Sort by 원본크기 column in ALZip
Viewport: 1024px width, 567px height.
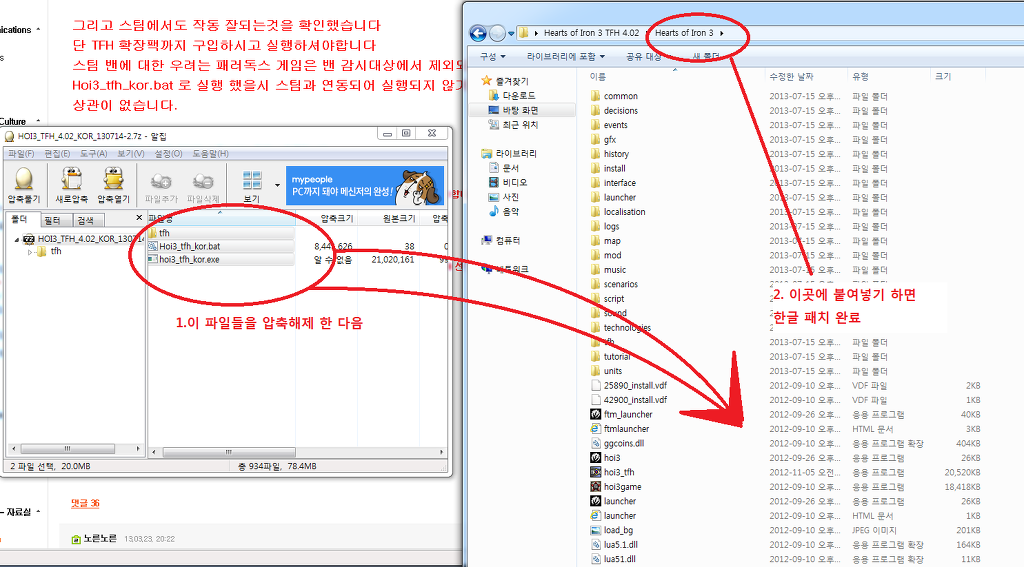click(x=398, y=218)
